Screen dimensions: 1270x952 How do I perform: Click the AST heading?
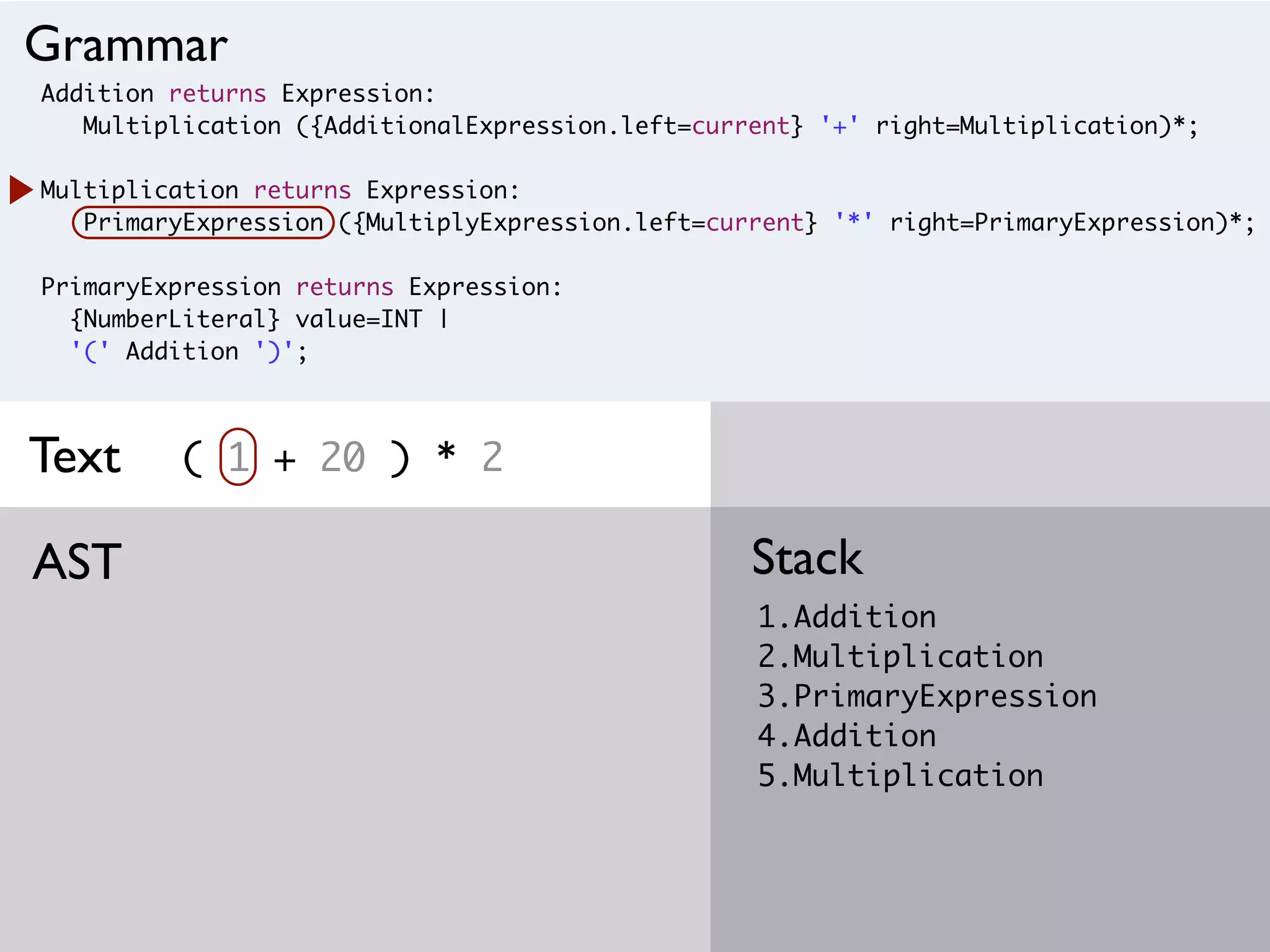(x=77, y=562)
